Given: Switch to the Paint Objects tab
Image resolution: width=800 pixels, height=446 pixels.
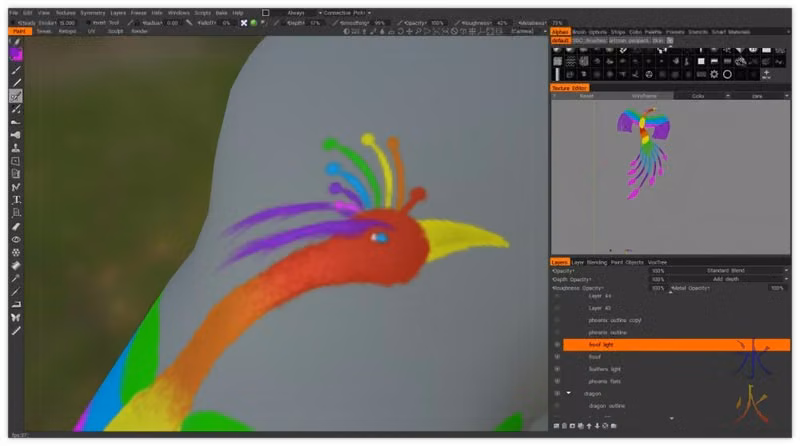Looking at the screenshot, I should coord(627,262).
